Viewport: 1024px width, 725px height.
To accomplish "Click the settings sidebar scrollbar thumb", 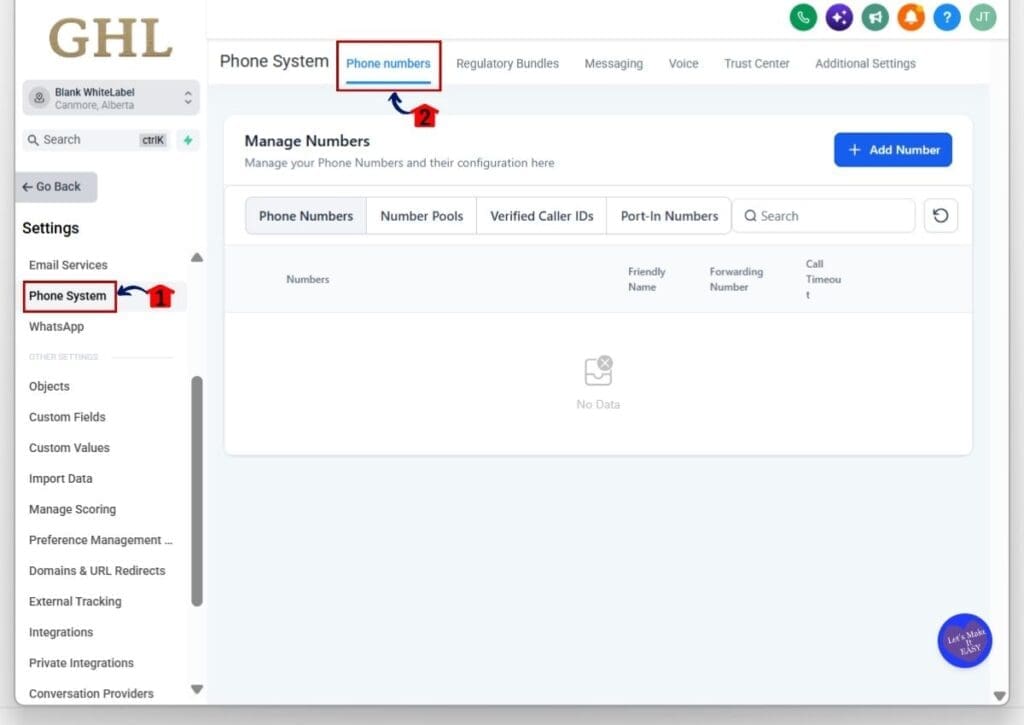I will pyautogui.click(x=197, y=491).
